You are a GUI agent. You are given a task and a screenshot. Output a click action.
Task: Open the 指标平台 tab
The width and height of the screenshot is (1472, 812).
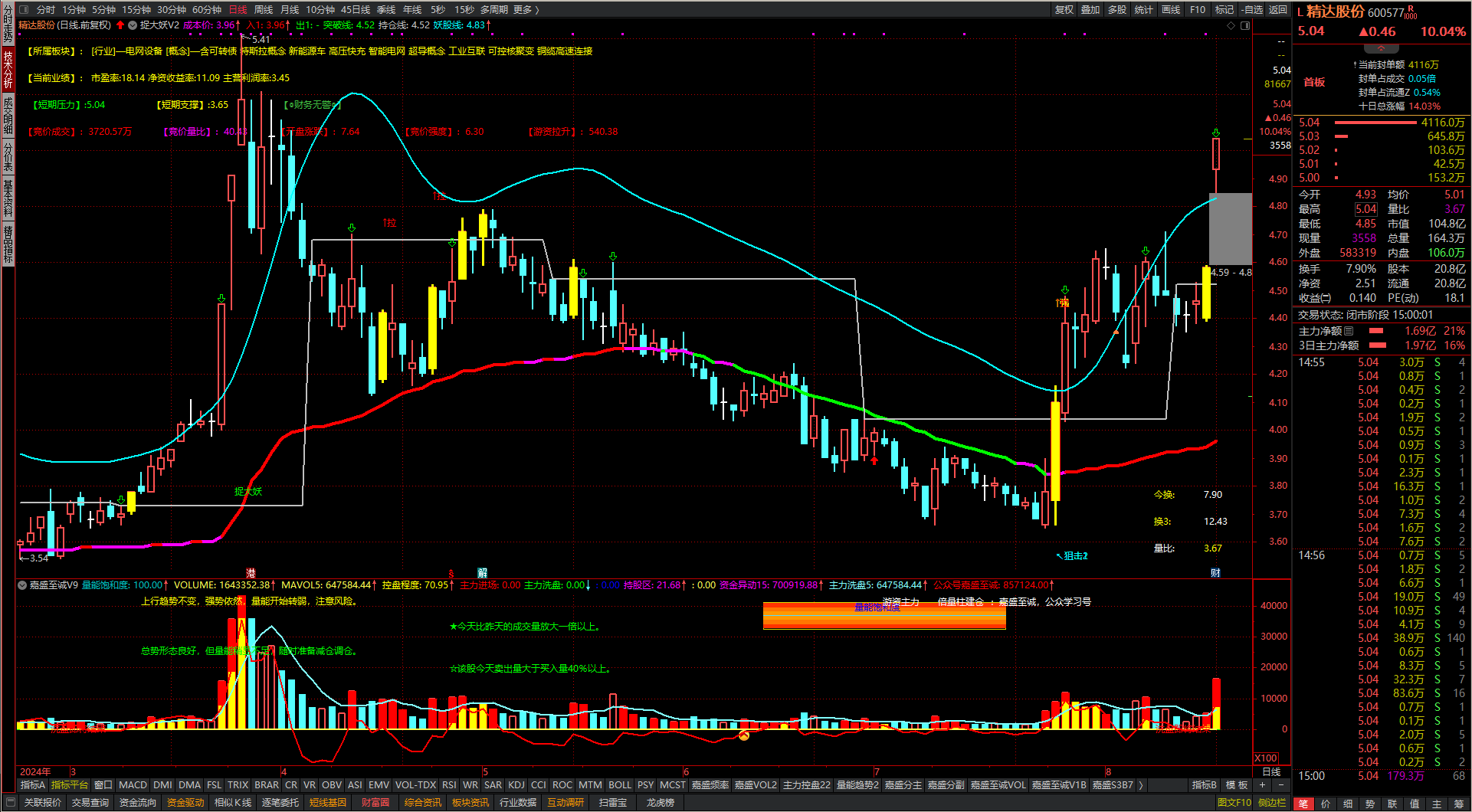(70, 785)
